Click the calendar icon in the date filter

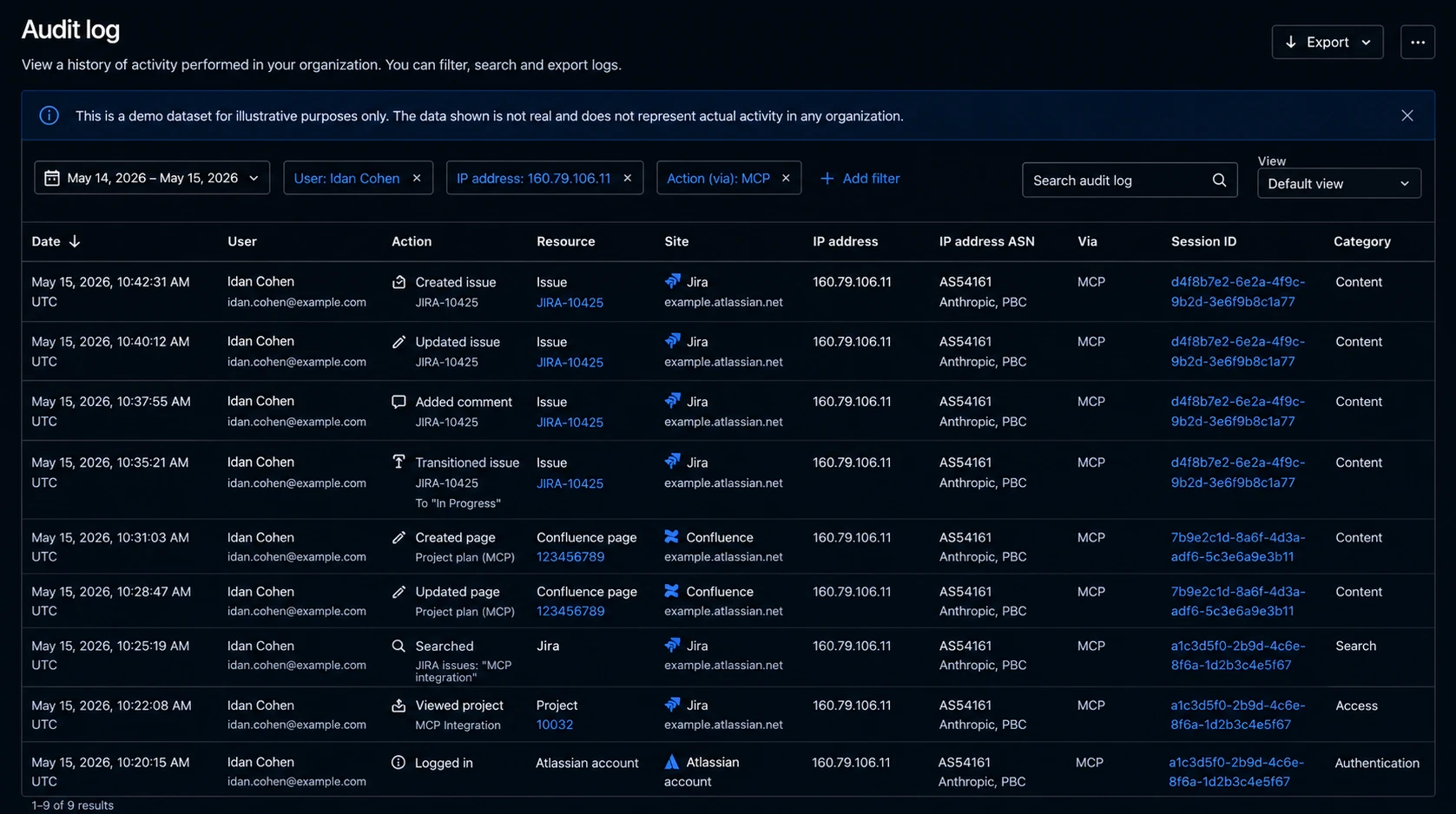[52, 178]
